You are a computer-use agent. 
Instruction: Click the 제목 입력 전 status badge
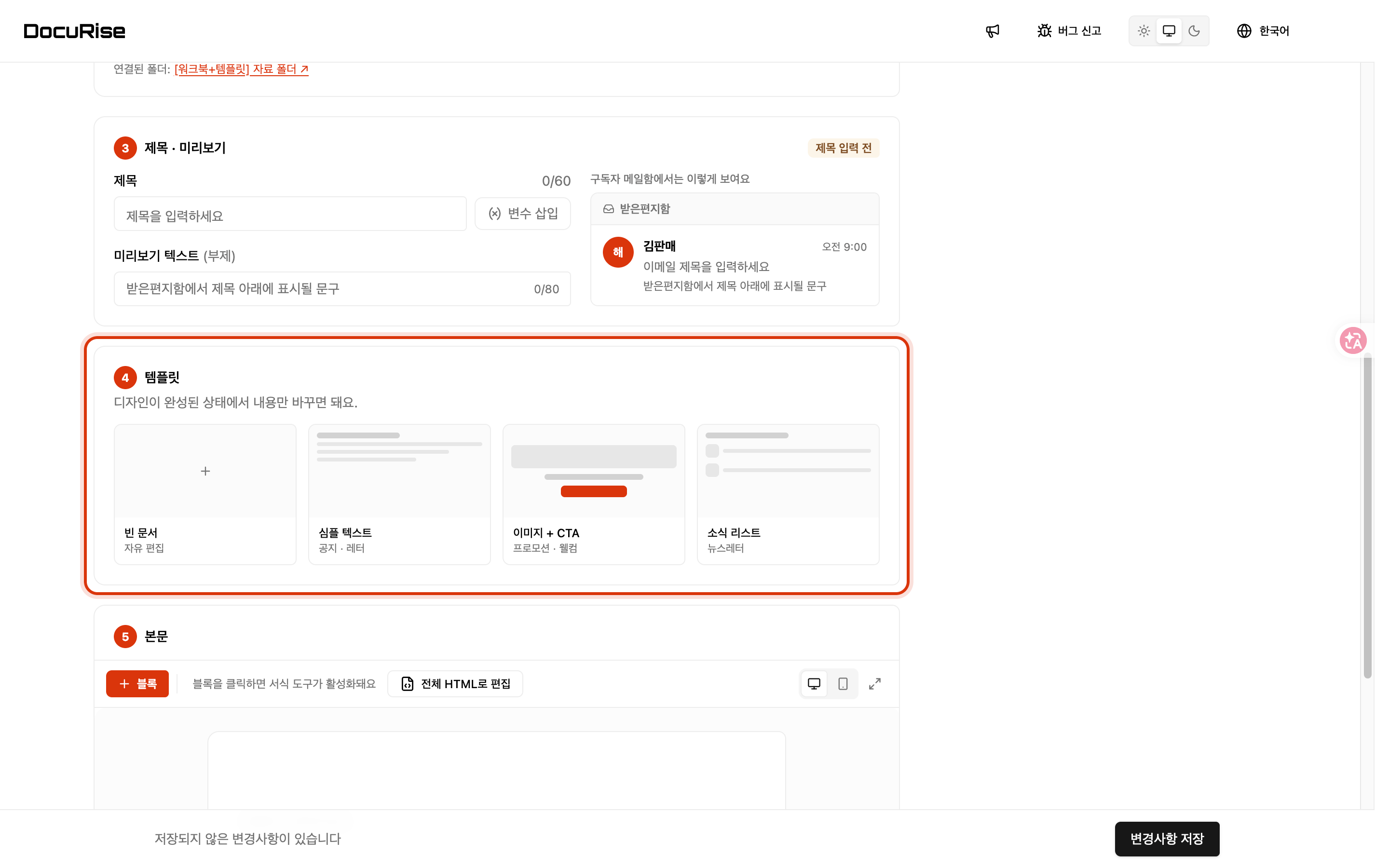843,148
